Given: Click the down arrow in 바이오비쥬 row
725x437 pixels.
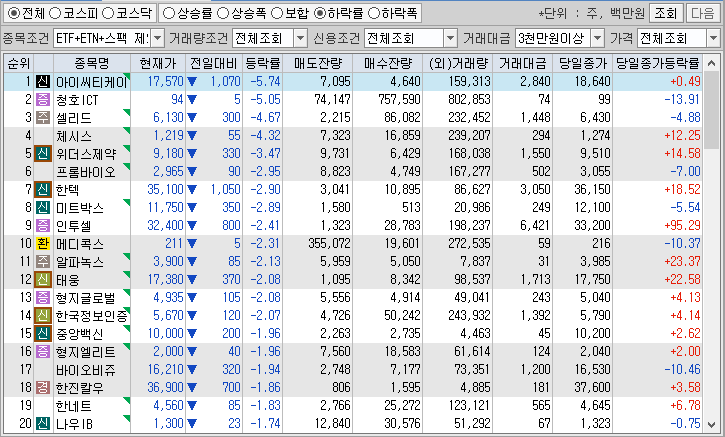Looking at the screenshot, I should [x=192, y=370].
